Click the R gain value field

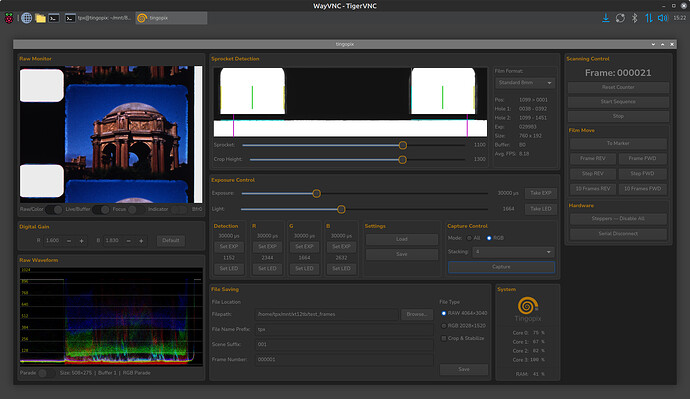coord(52,241)
